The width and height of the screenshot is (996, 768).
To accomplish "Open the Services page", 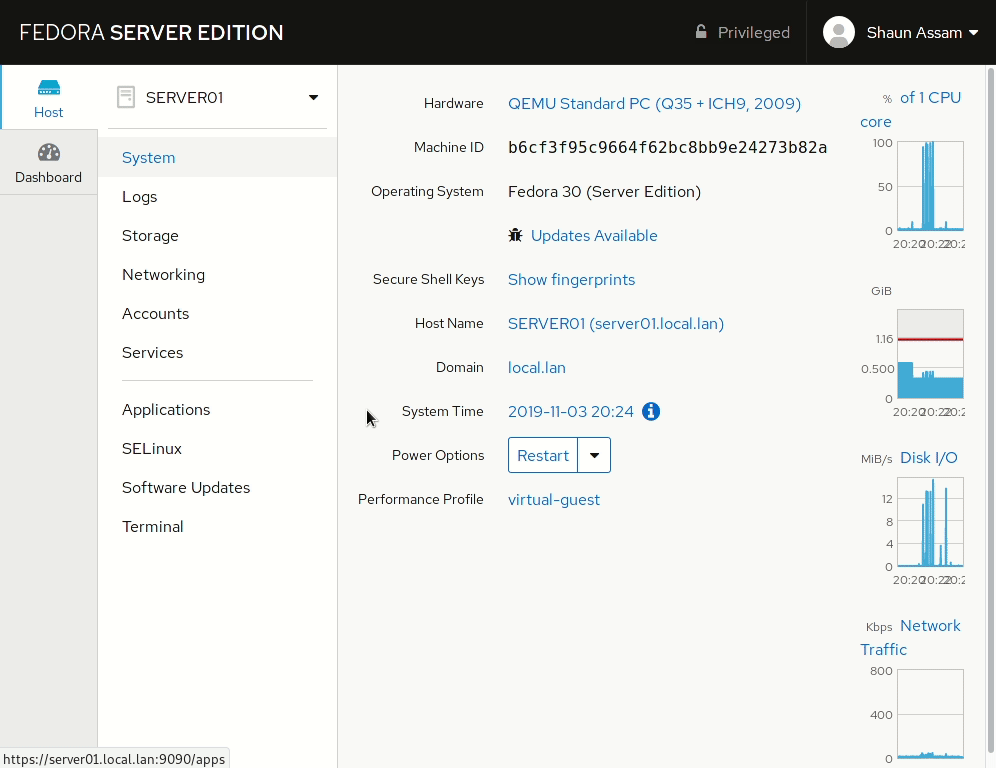I will point(152,353).
